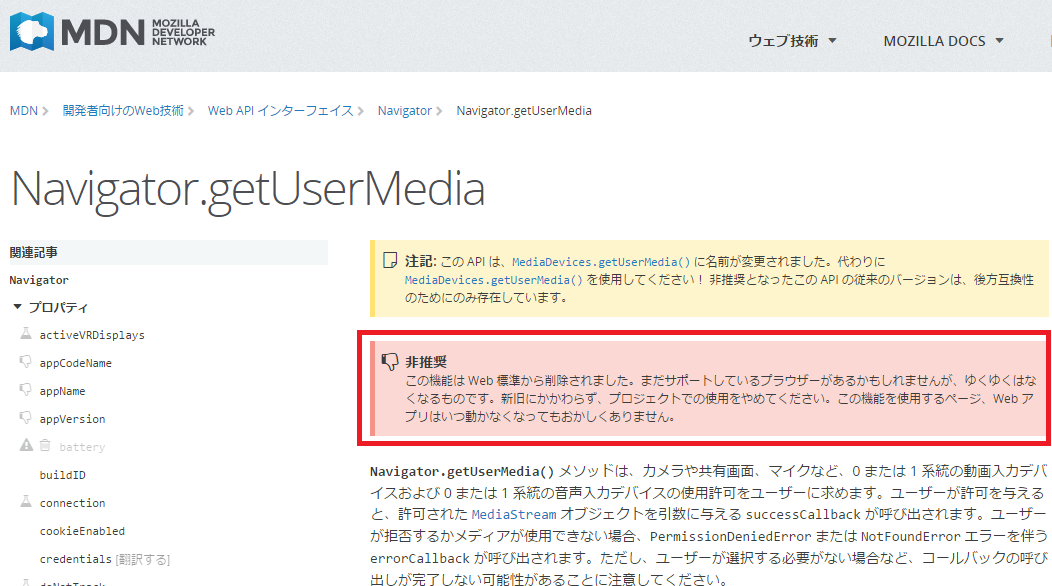Collapse the プロパティ section
The image size is (1052, 586).
16,307
